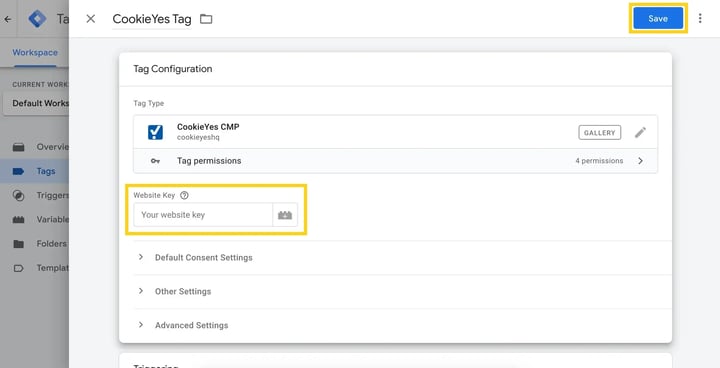Select the CookieYes CMP checkmark logo
This screenshot has height=368, width=720.
click(155, 132)
